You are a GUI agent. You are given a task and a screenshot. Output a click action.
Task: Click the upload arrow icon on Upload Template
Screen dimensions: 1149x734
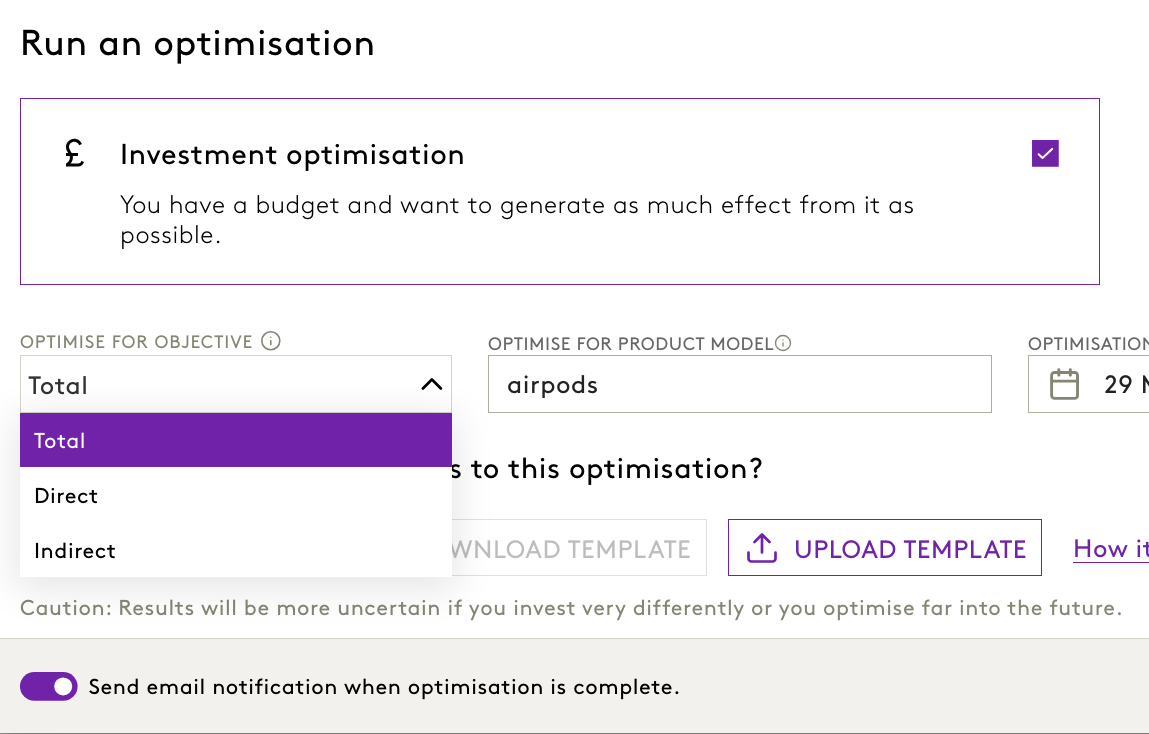(762, 548)
